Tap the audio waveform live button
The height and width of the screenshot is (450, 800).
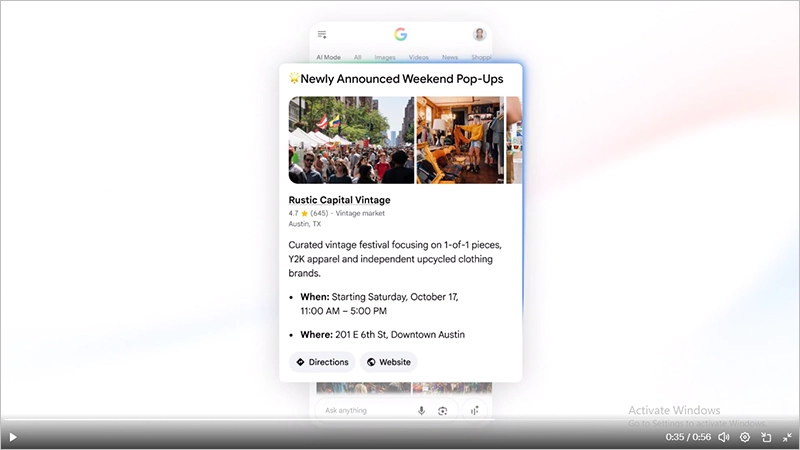474,411
